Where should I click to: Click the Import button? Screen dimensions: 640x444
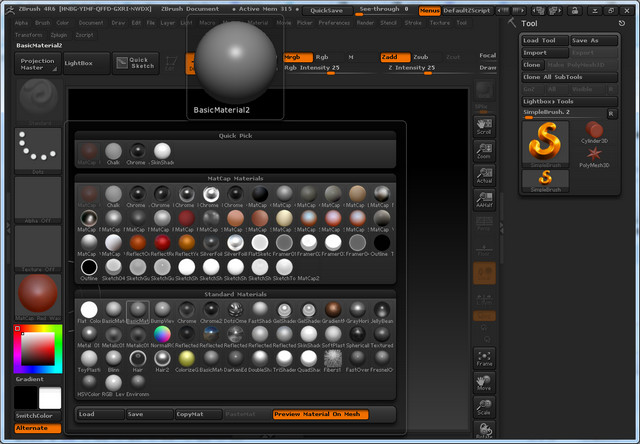point(545,53)
